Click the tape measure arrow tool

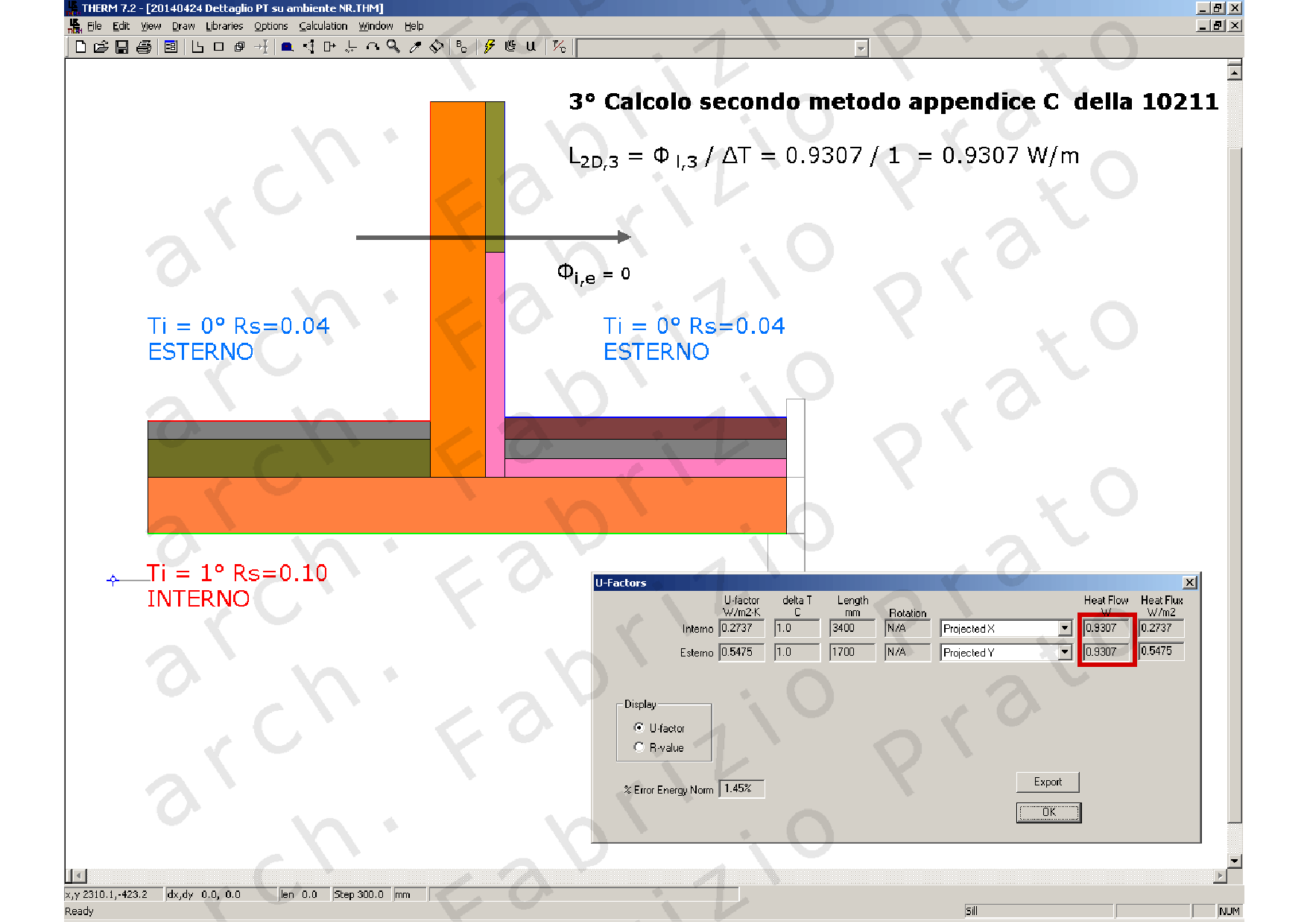tap(261, 47)
